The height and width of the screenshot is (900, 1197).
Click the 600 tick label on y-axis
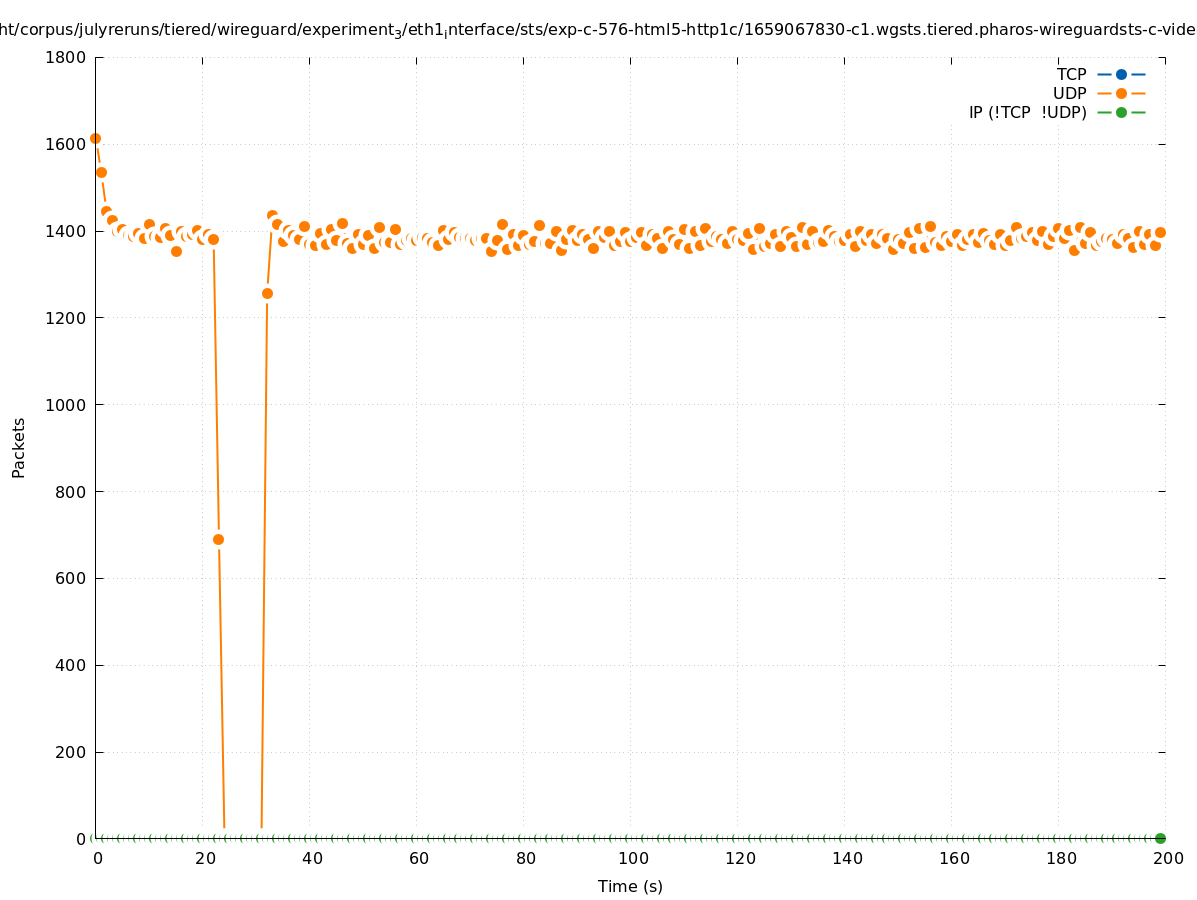[70, 578]
